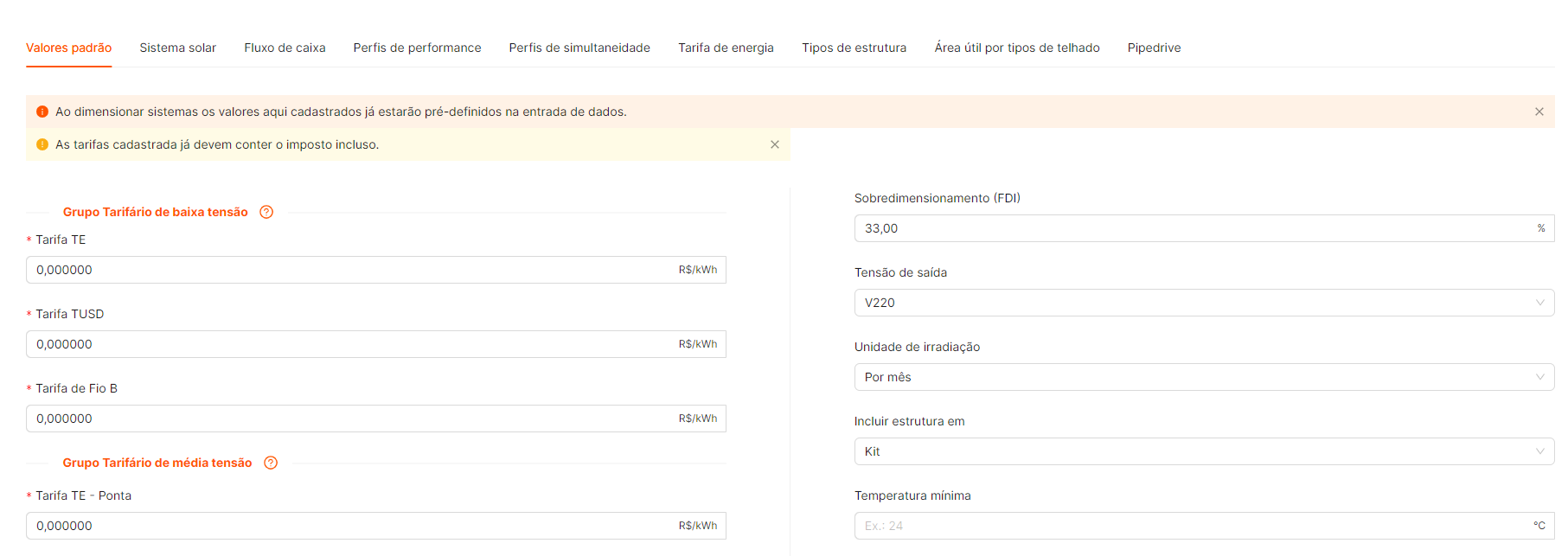Click the Tarifa TE input field
The image size is (1568, 556).
pos(346,270)
